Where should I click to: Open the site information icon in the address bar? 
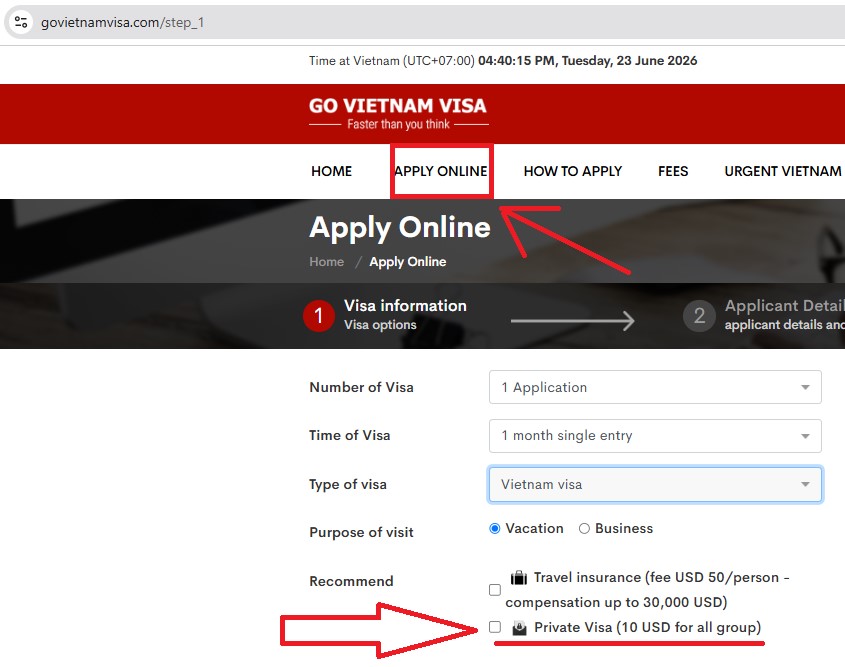point(21,22)
